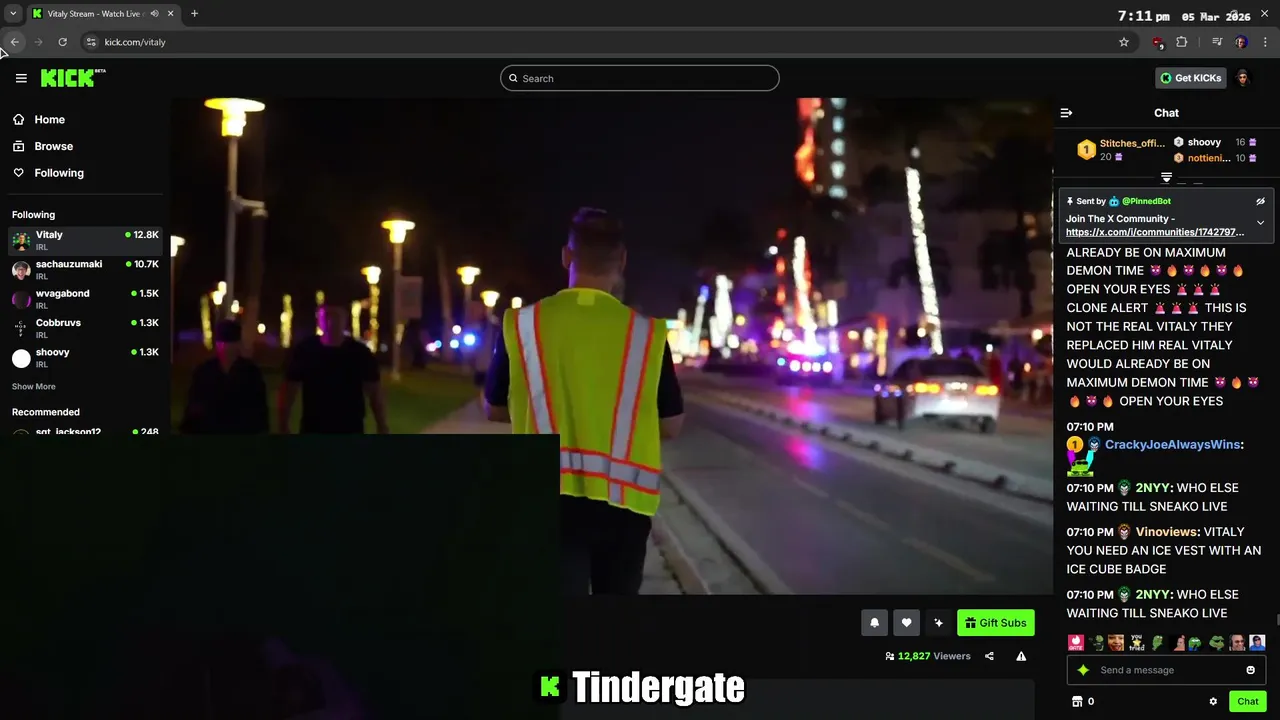
Task: Open shoovy channel in Following list
Action: pos(85,358)
